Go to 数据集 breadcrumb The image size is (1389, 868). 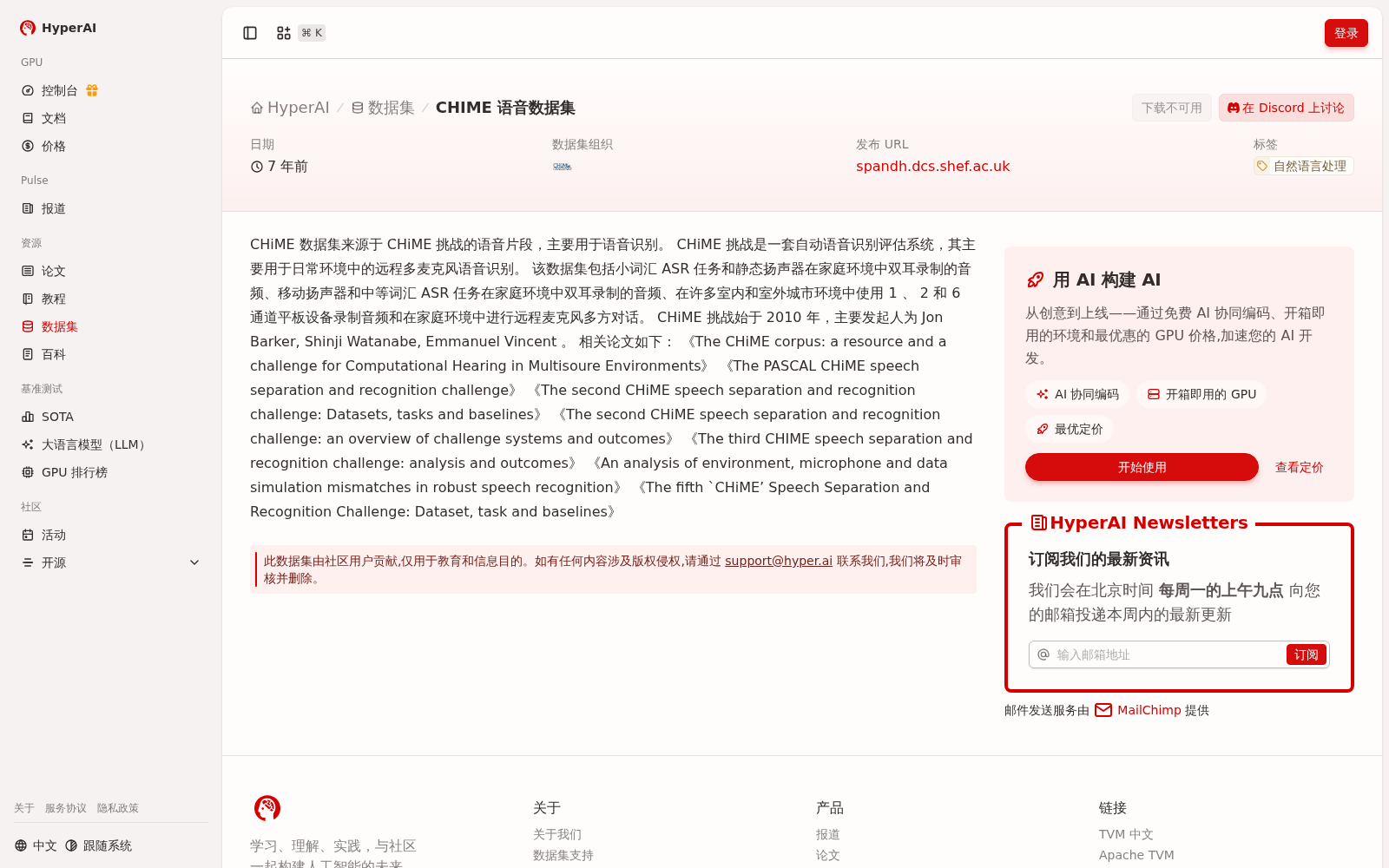pyautogui.click(x=383, y=108)
